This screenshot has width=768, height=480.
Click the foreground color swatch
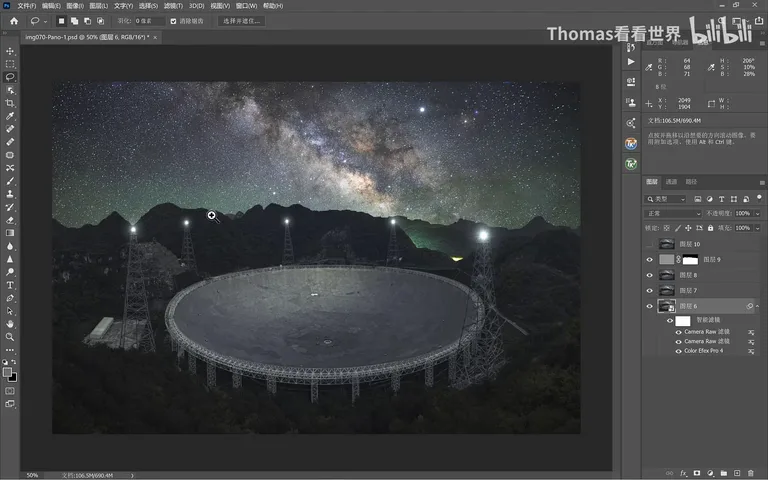(7, 373)
